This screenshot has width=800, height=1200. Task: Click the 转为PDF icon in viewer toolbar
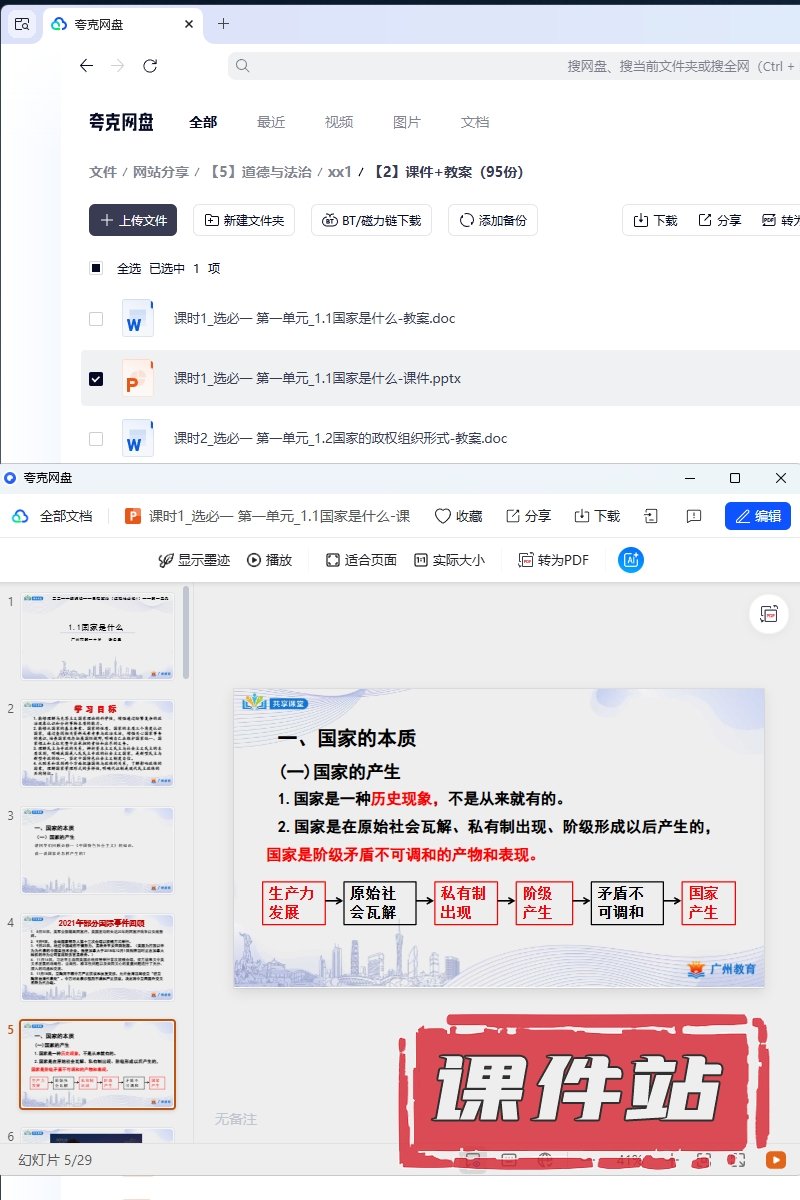(525, 560)
